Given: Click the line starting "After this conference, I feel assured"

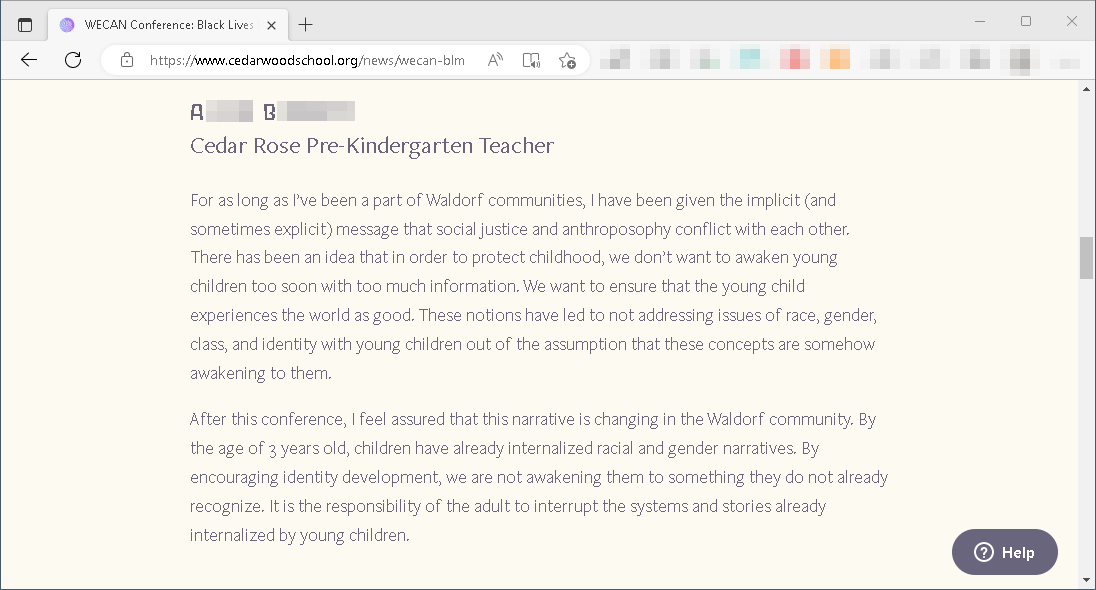Looking at the screenshot, I should tap(533, 419).
